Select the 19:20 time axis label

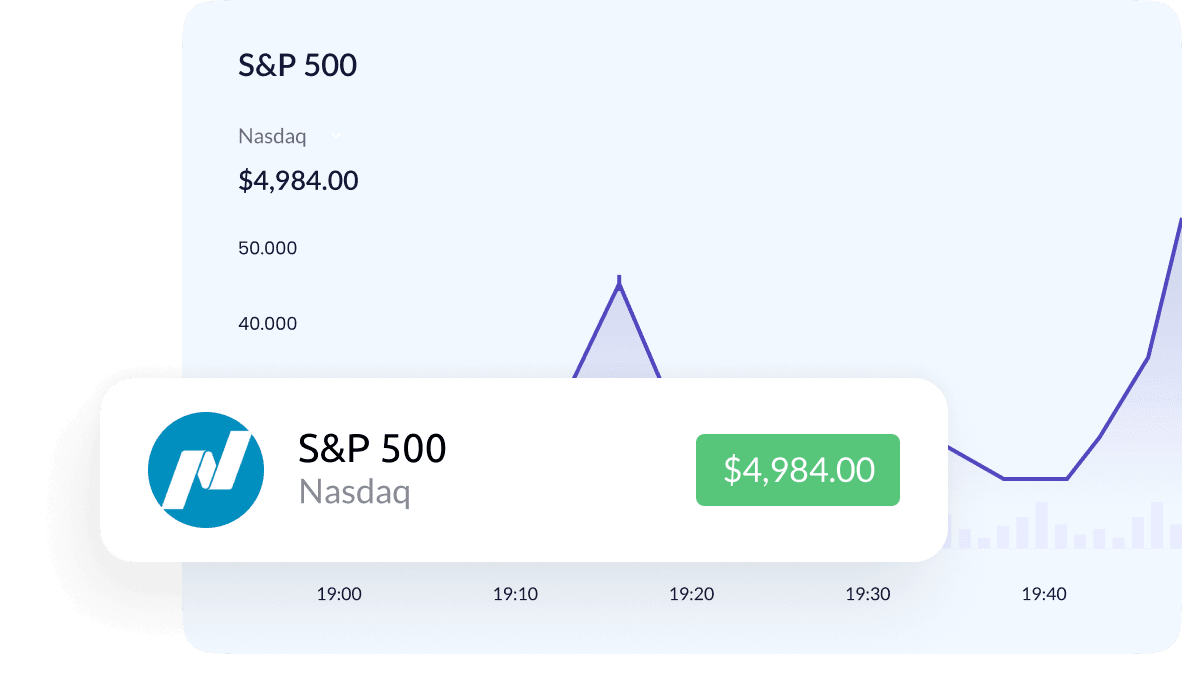tap(691, 594)
